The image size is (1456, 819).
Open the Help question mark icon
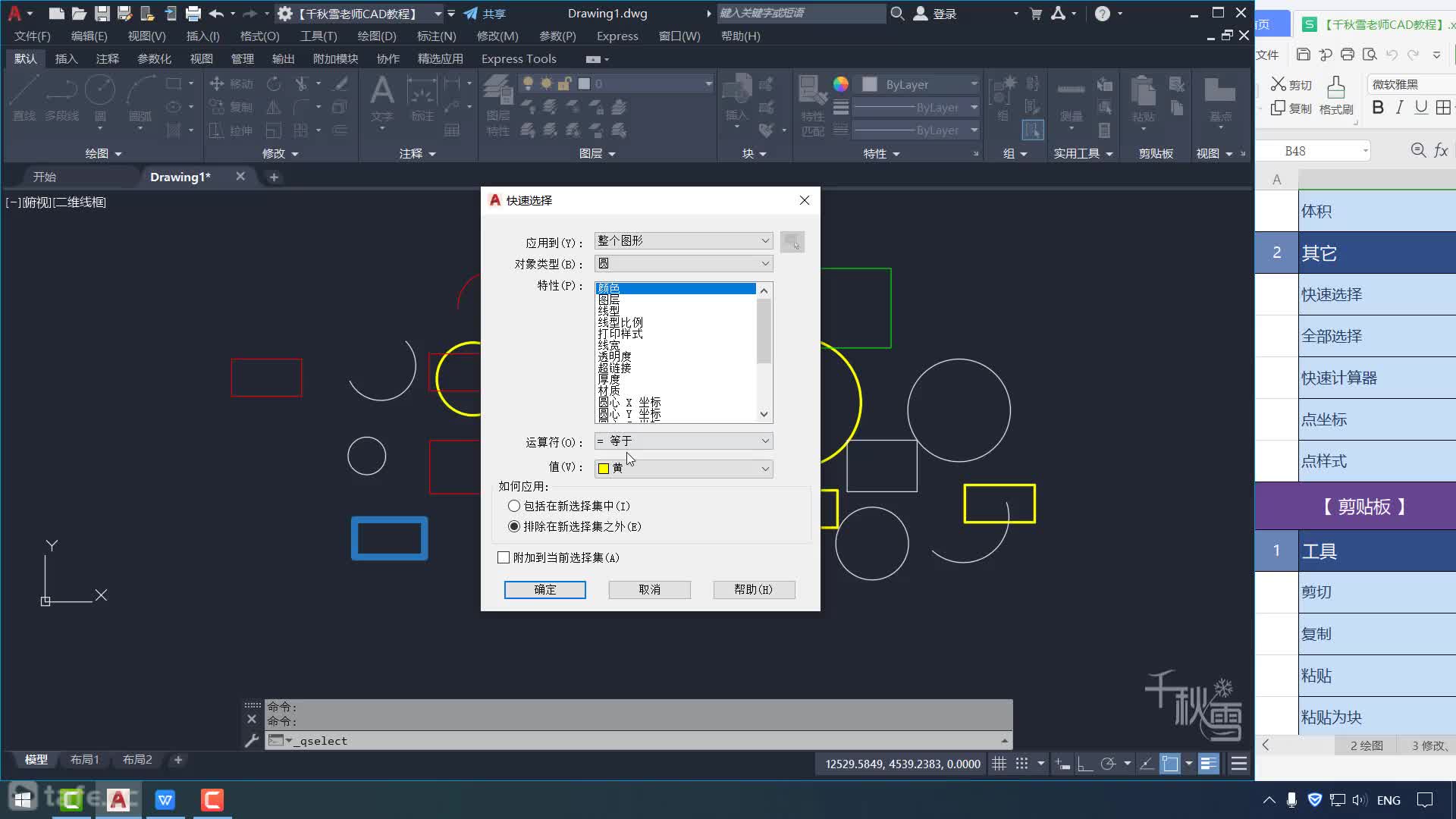click(x=1103, y=14)
